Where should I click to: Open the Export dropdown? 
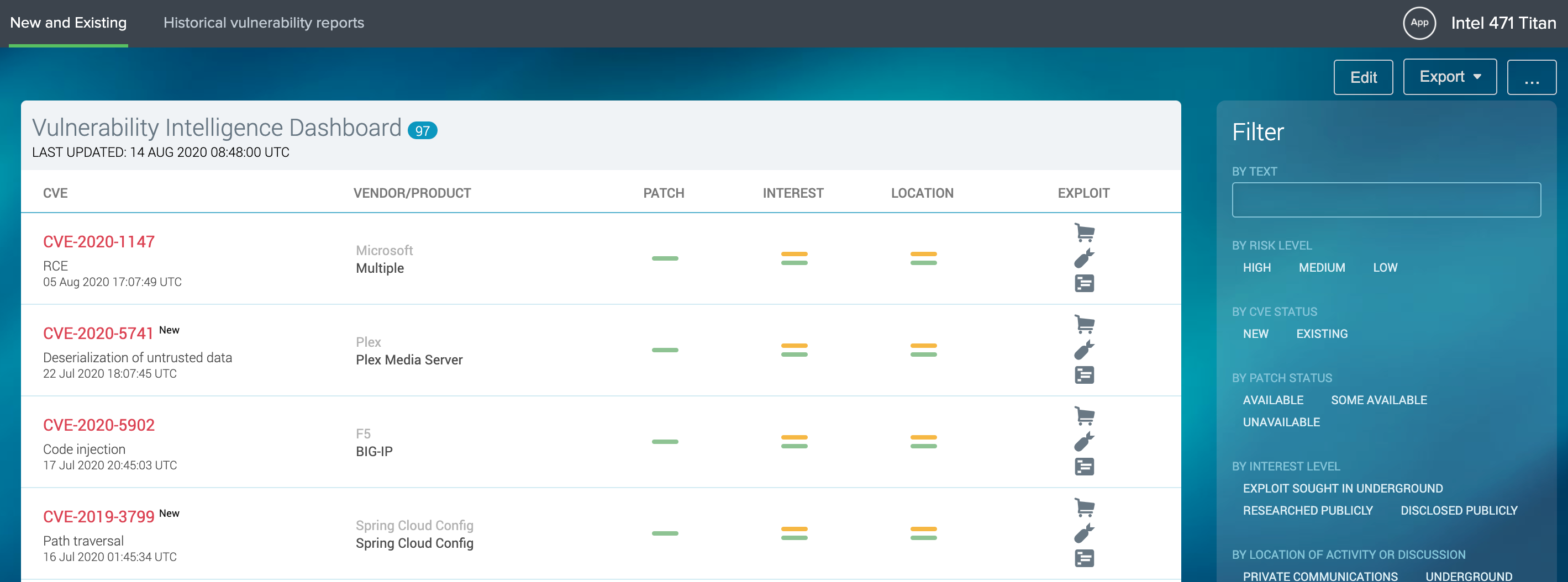1449,77
